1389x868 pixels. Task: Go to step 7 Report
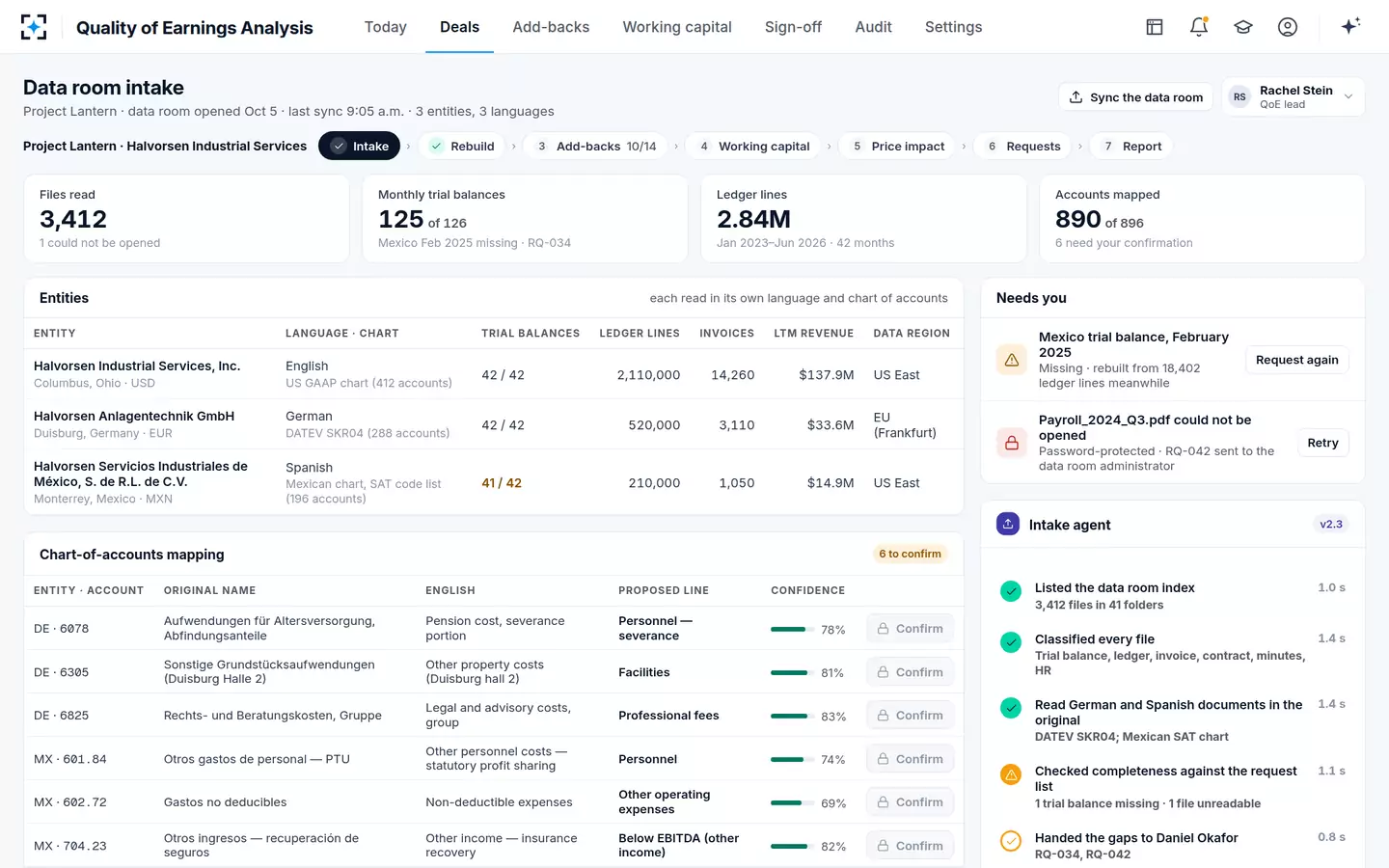pyautogui.click(x=1131, y=146)
